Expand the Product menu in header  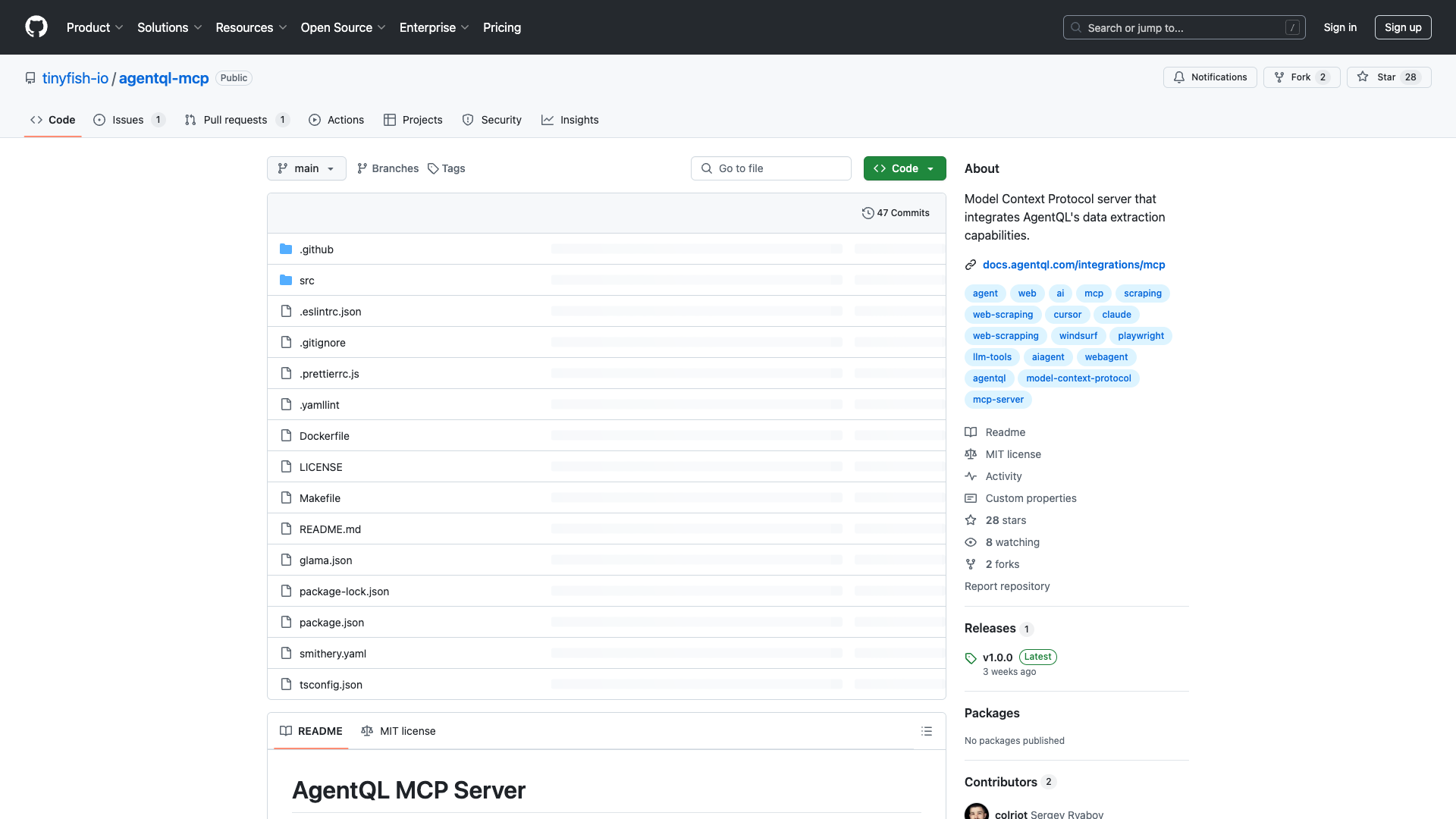(94, 27)
